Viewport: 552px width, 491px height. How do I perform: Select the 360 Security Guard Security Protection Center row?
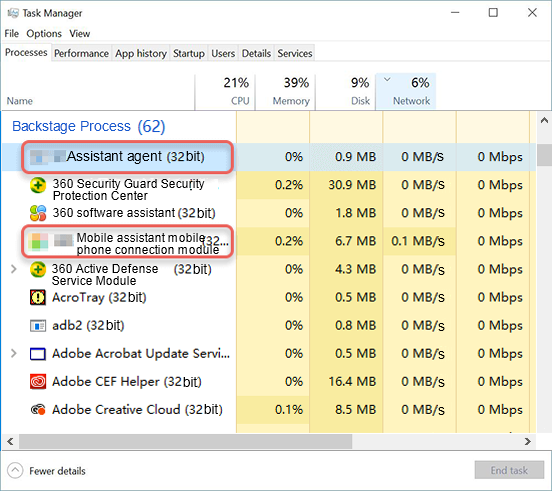click(269, 185)
